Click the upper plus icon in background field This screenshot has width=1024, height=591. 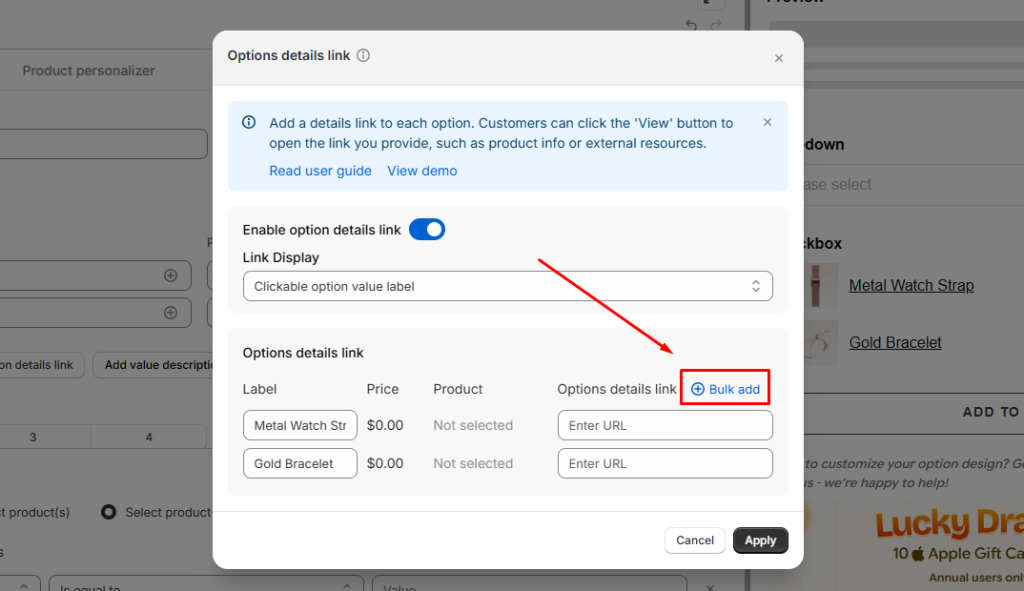tap(170, 275)
